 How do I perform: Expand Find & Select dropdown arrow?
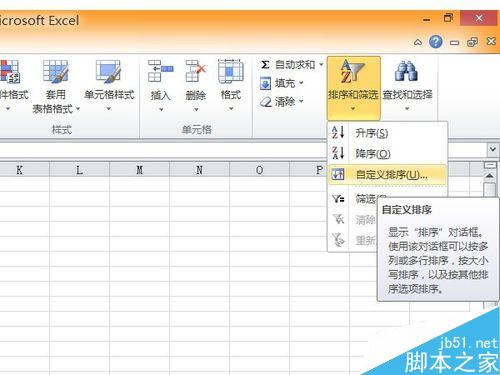[407, 109]
